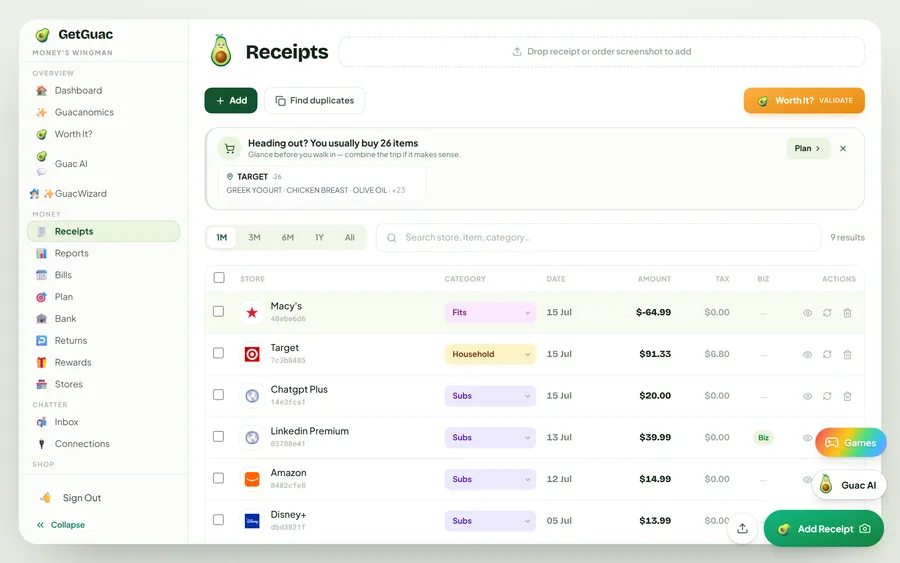Click the Disney+ store logo
The image size is (900, 563).
click(x=252, y=521)
